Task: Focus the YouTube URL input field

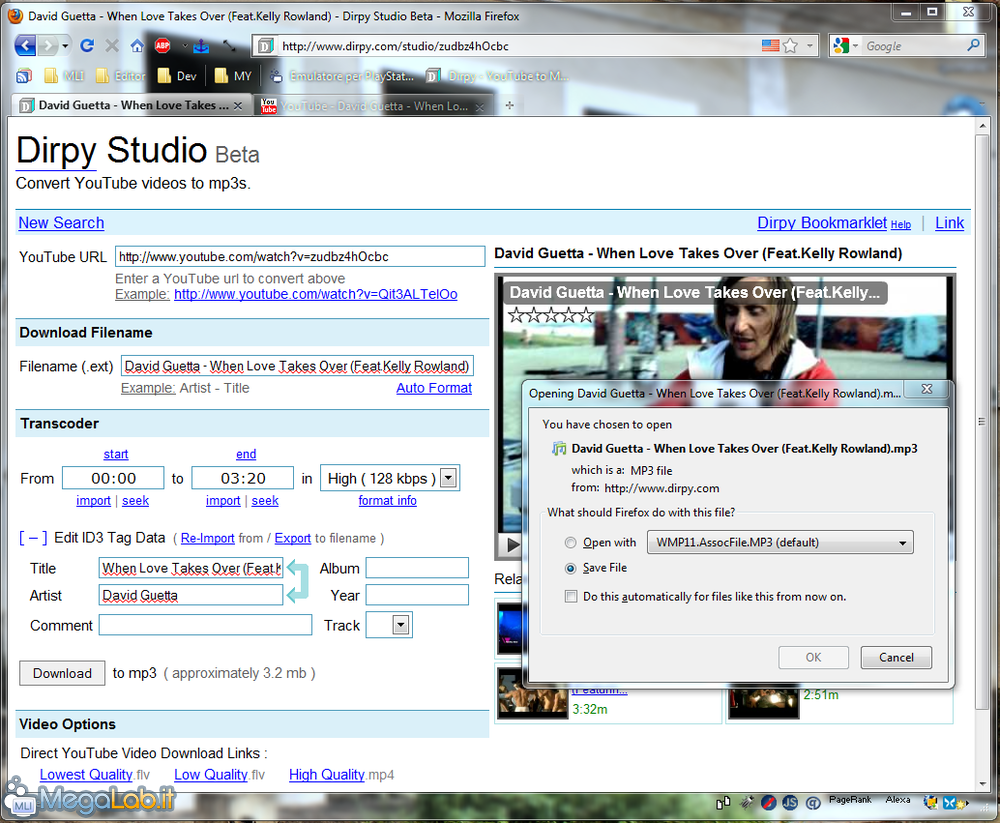Action: (300, 256)
